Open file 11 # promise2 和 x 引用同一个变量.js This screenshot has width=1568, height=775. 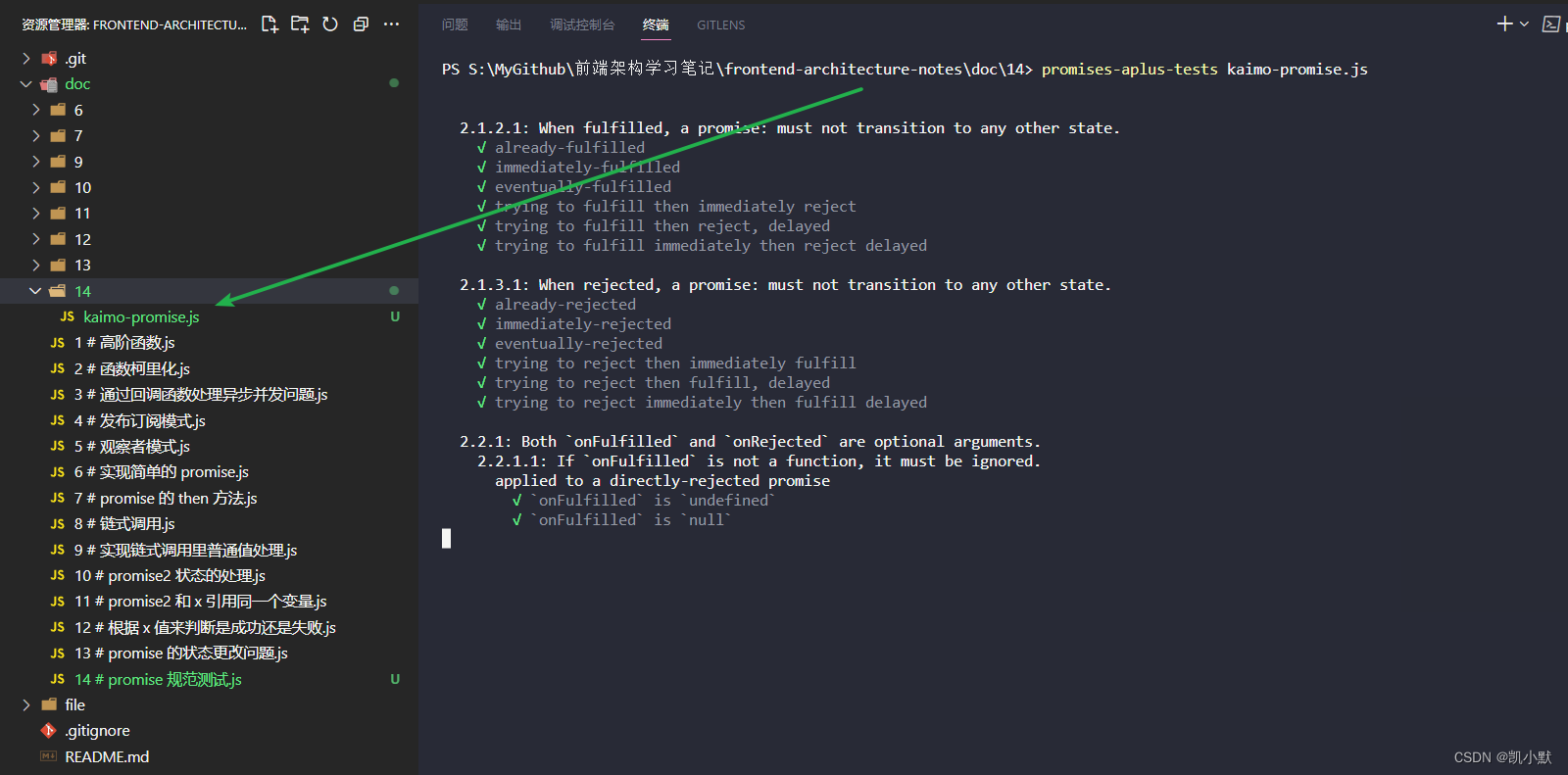pyautogui.click(x=201, y=602)
